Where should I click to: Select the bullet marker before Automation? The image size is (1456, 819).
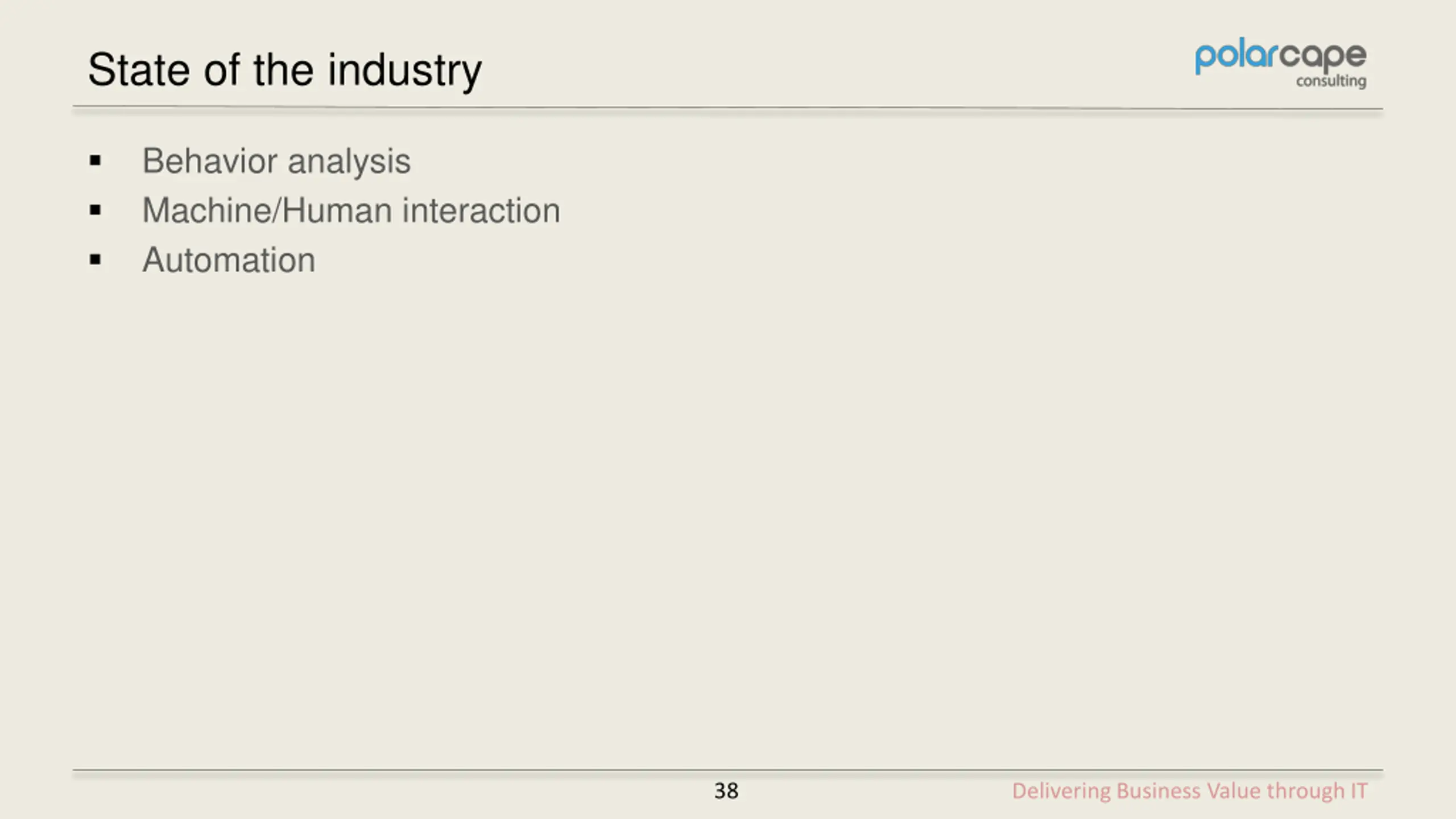95,260
